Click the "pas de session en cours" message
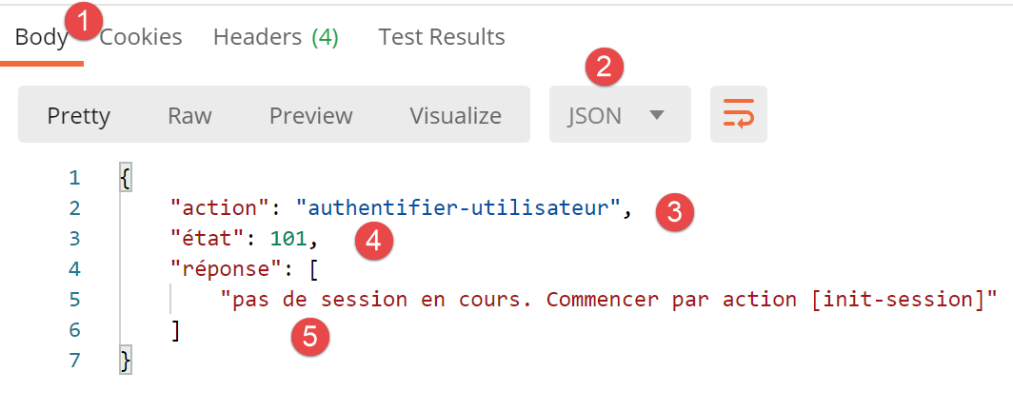 coord(610,299)
